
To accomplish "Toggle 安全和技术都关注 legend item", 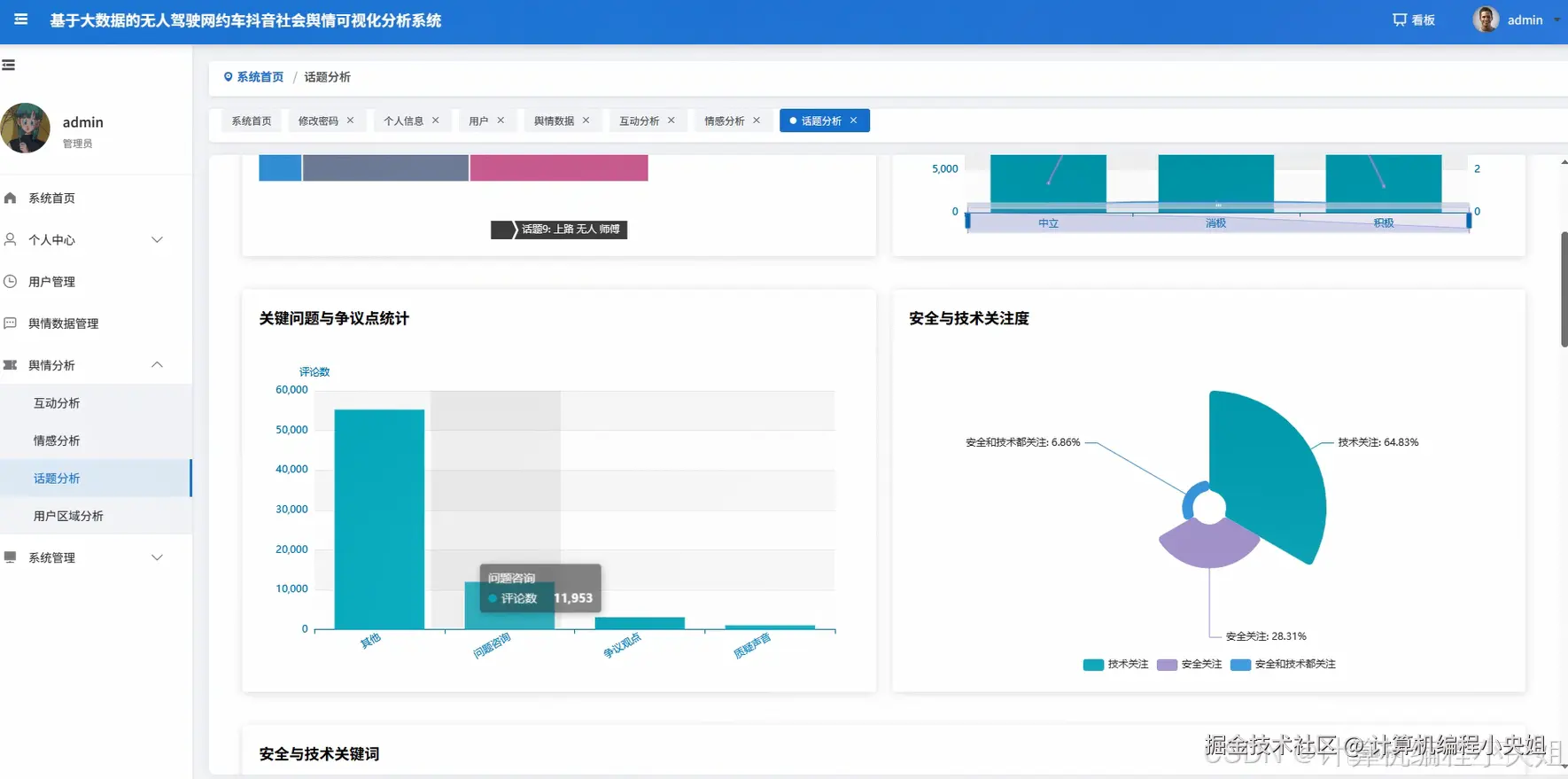I will click(1283, 665).
